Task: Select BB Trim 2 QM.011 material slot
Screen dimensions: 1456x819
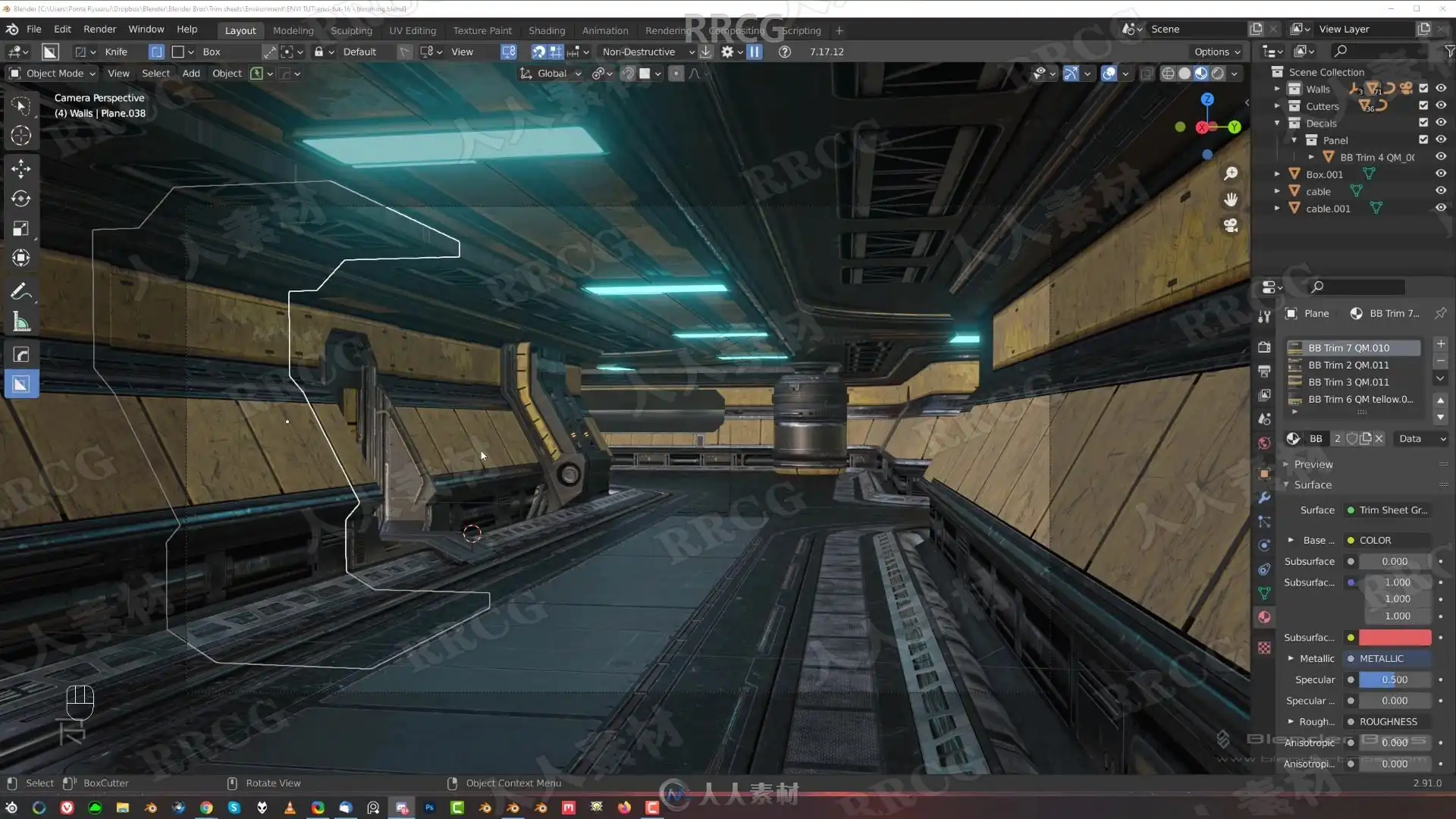Action: point(1348,365)
